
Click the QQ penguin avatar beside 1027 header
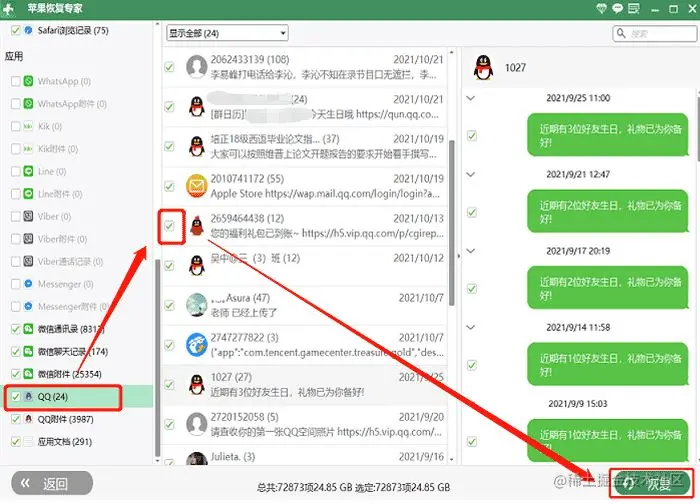click(483, 68)
